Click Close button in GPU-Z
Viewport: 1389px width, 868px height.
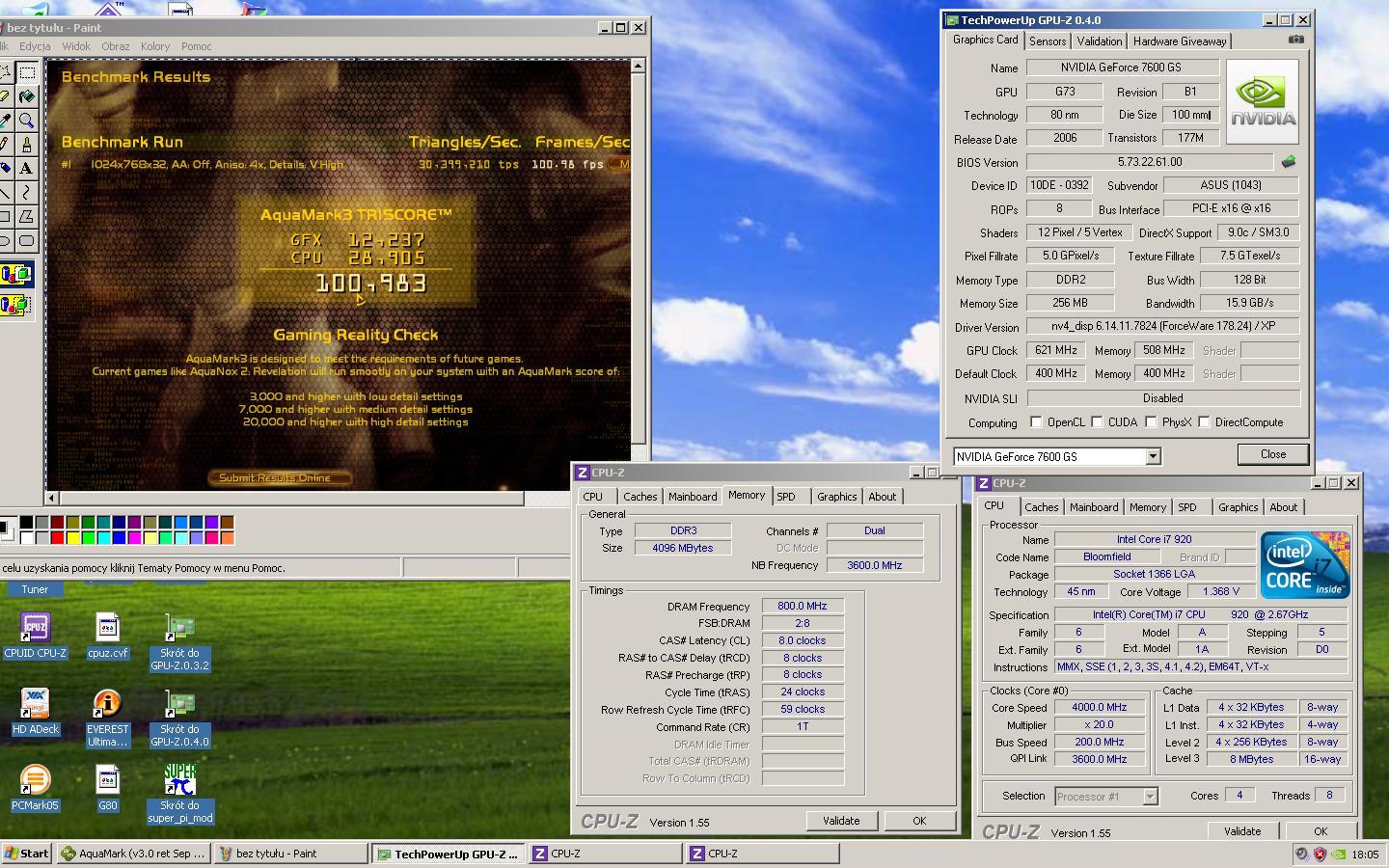[x=1273, y=454]
